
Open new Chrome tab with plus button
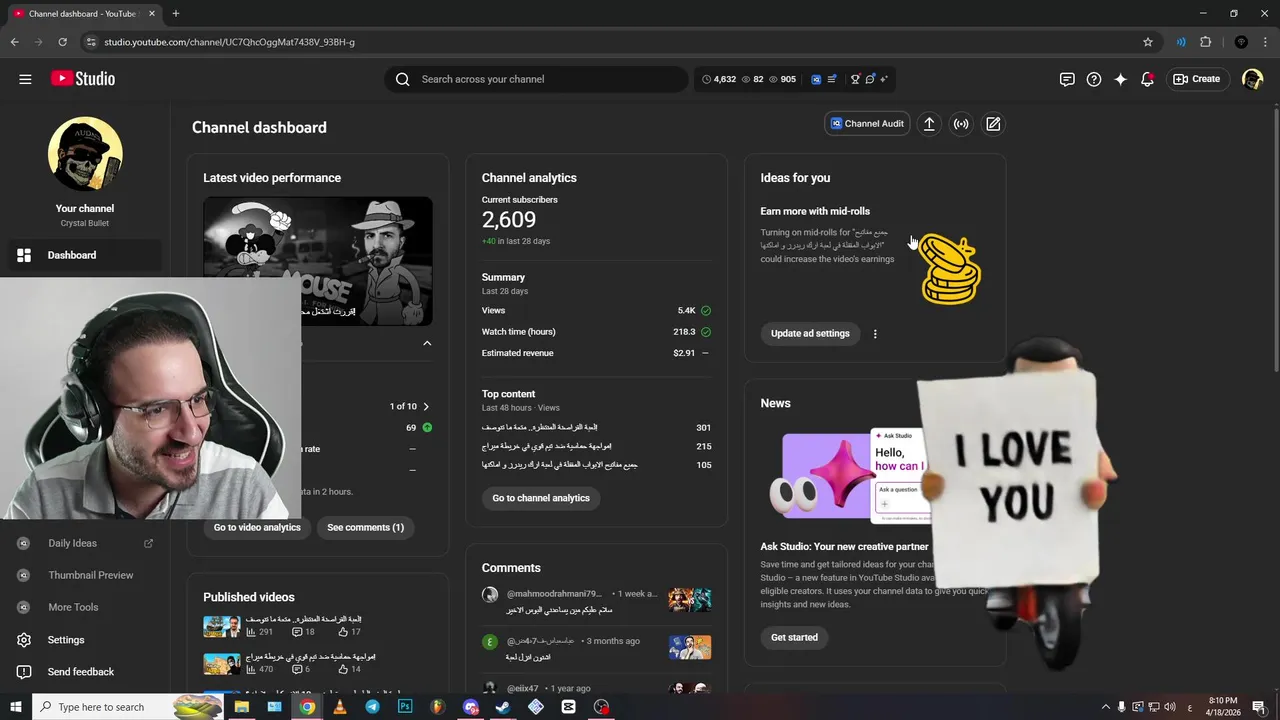pos(176,14)
